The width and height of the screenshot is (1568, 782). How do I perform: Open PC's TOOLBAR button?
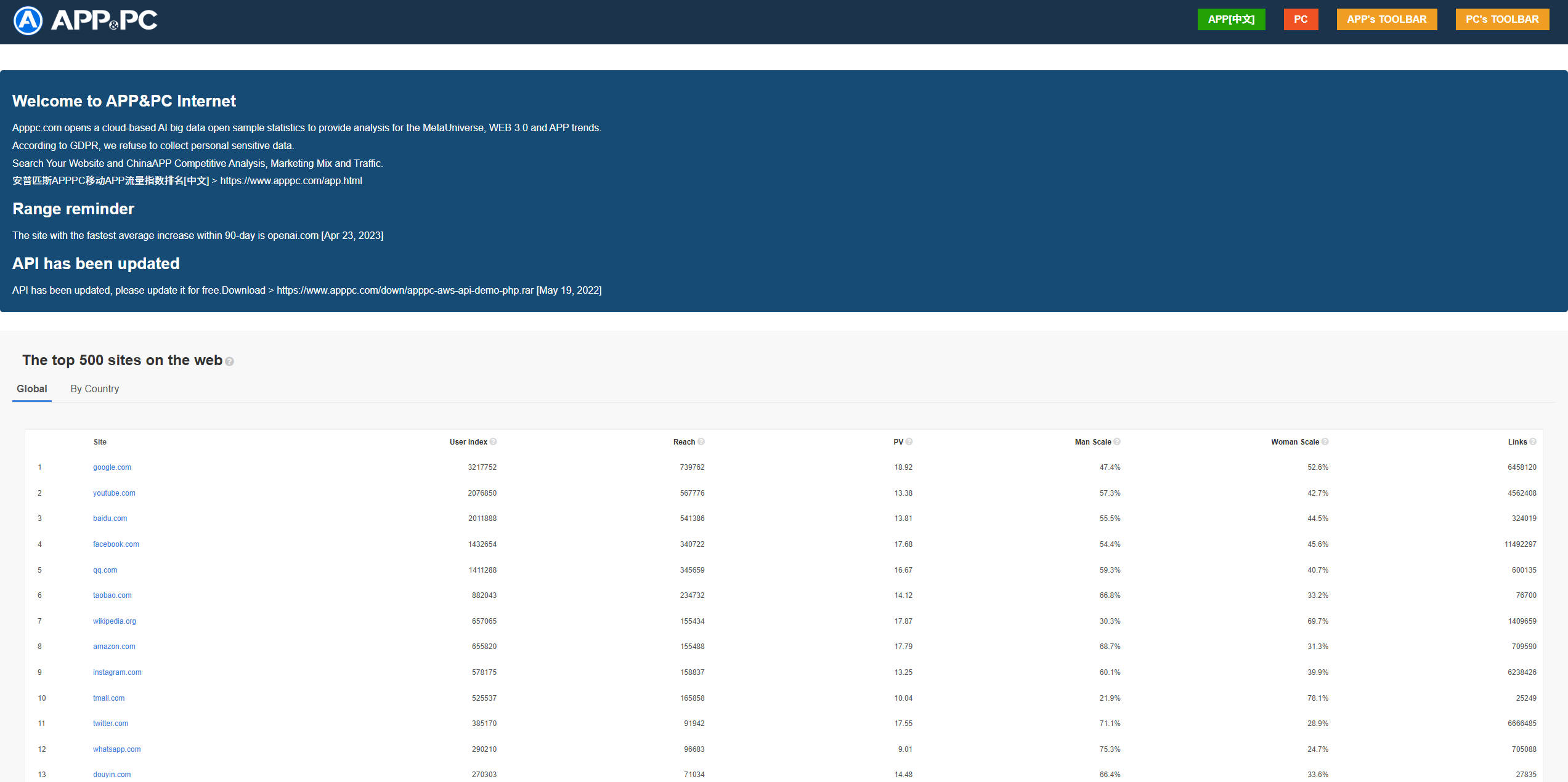tap(1502, 19)
